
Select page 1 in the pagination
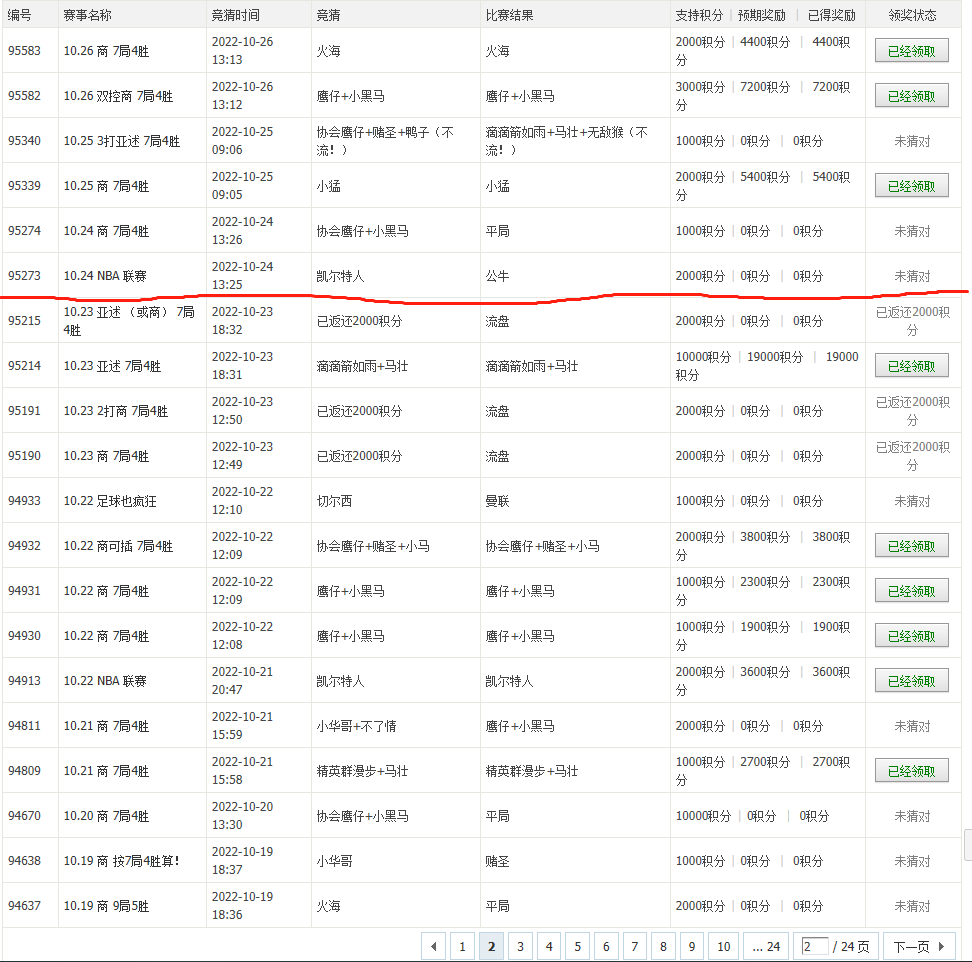pos(462,946)
